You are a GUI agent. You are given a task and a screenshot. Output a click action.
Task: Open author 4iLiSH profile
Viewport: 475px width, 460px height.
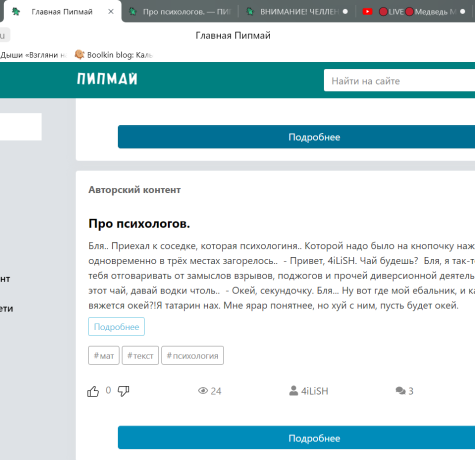[x=309, y=391]
